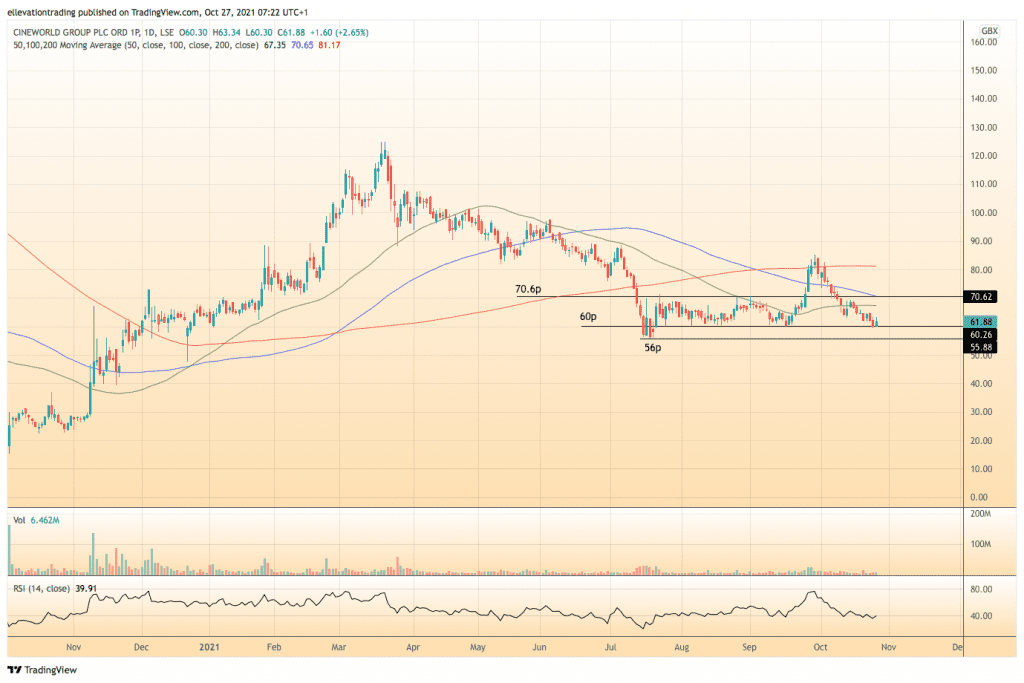Screen dimensions: 1024x683
Task: Click the Jul label on time axis
Action: tap(611, 647)
